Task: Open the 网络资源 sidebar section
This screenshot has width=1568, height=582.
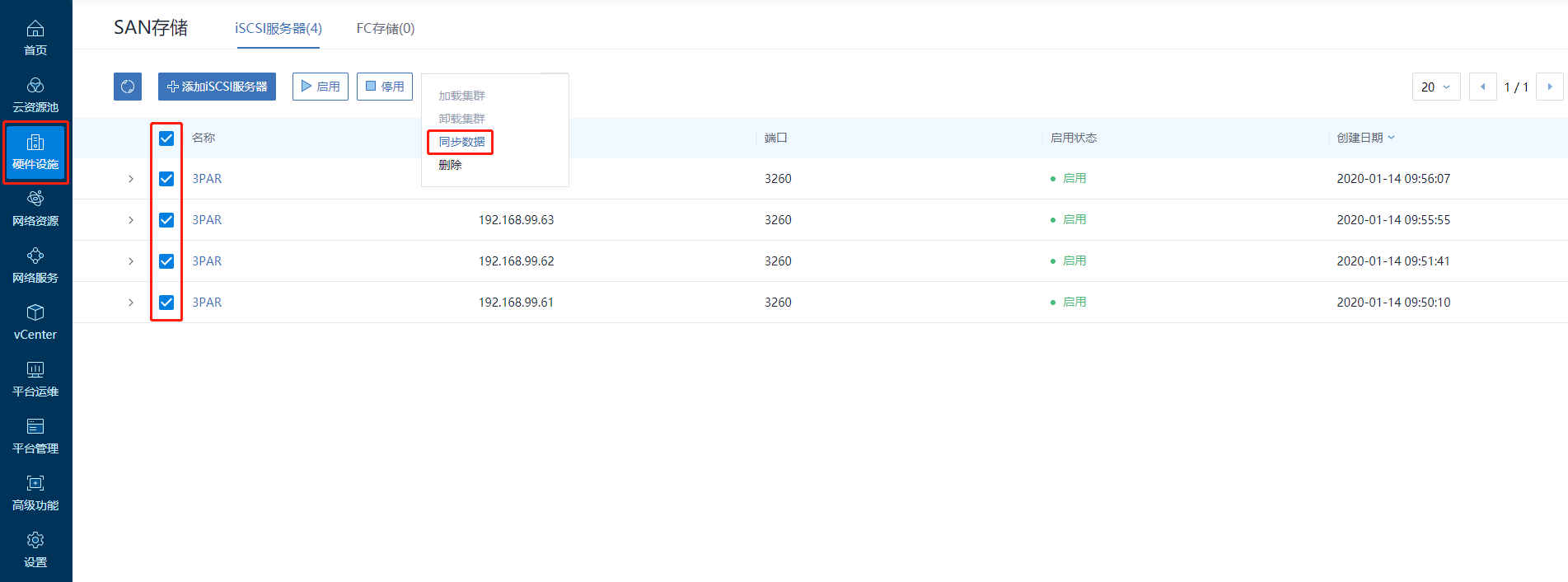Action: click(x=35, y=209)
